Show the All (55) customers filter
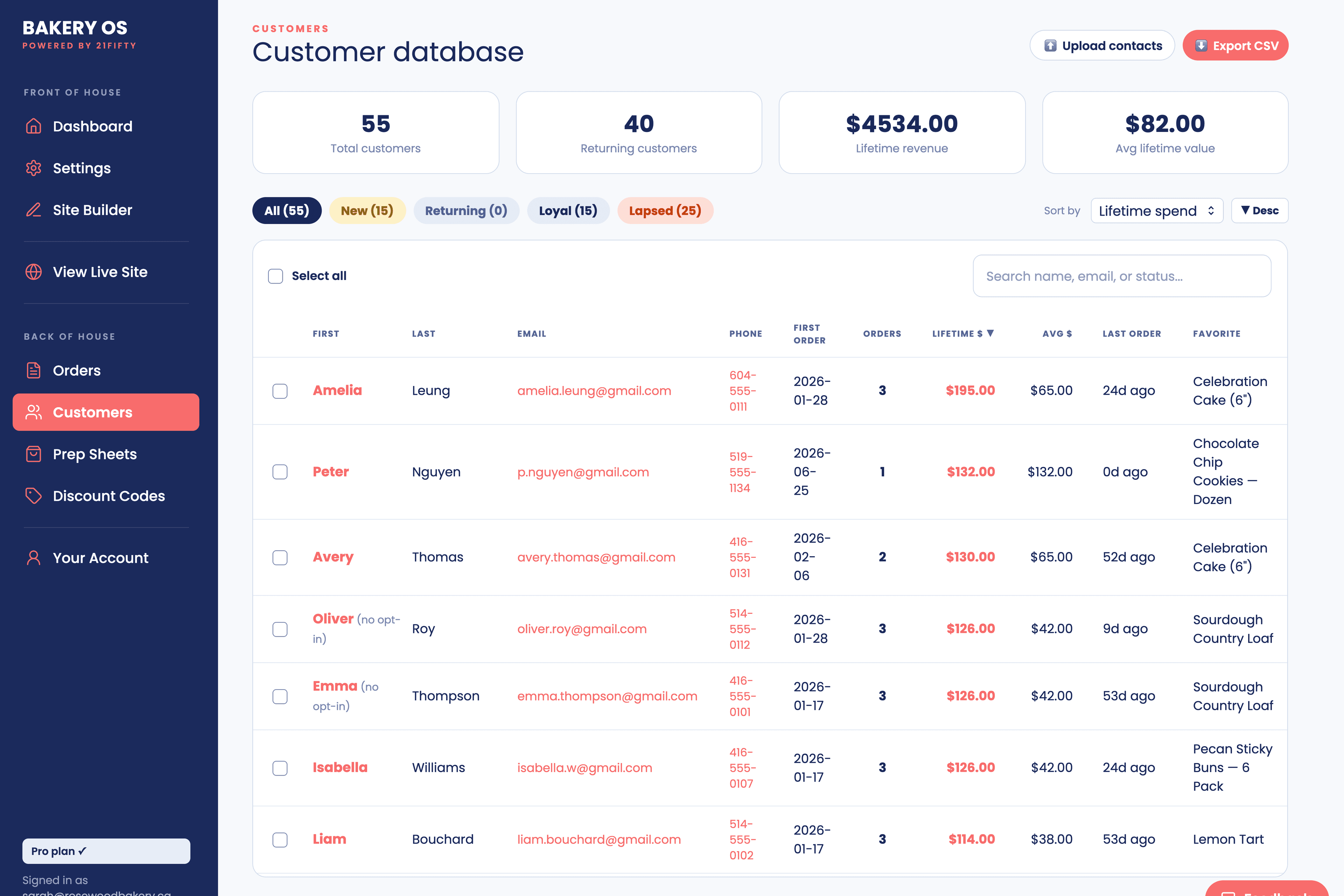Viewport: 1344px width, 896px height. coord(287,211)
